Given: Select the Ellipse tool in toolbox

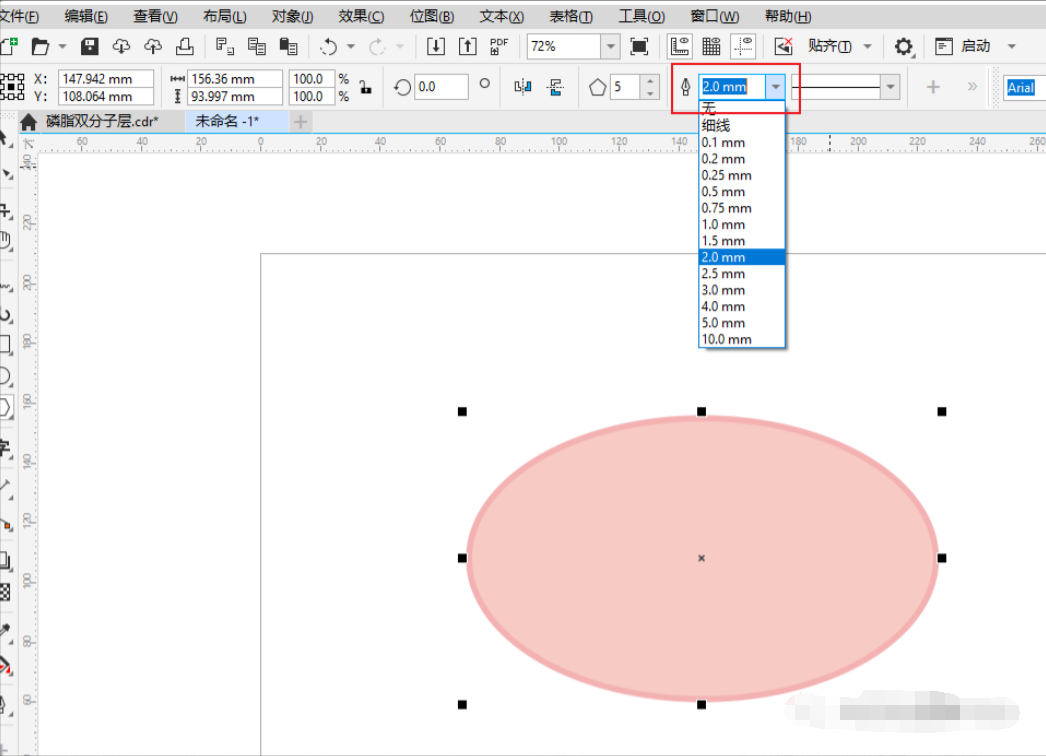Looking at the screenshot, I should 5,376.
